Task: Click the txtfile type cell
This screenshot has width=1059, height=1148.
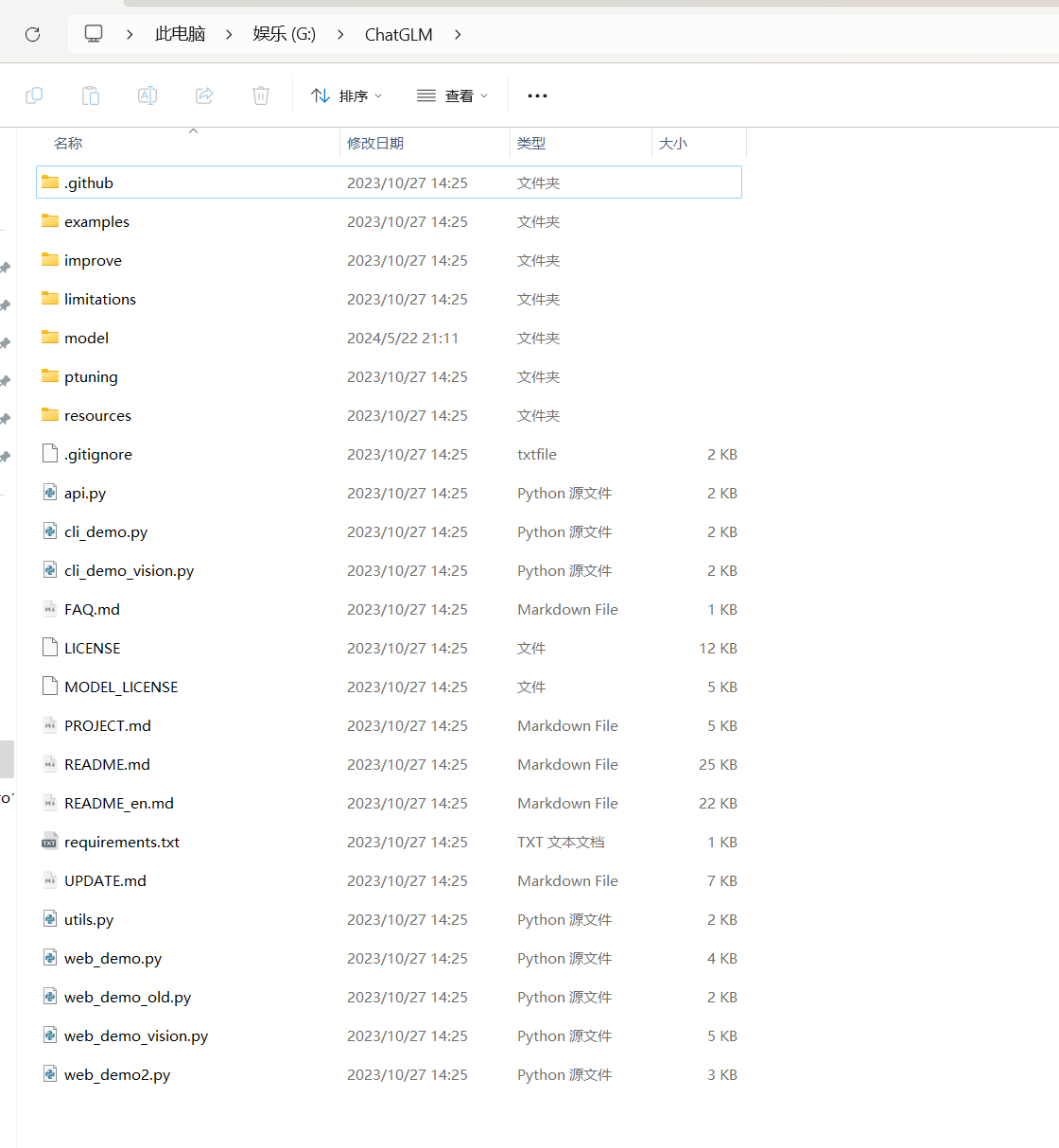Action: click(537, 454)
